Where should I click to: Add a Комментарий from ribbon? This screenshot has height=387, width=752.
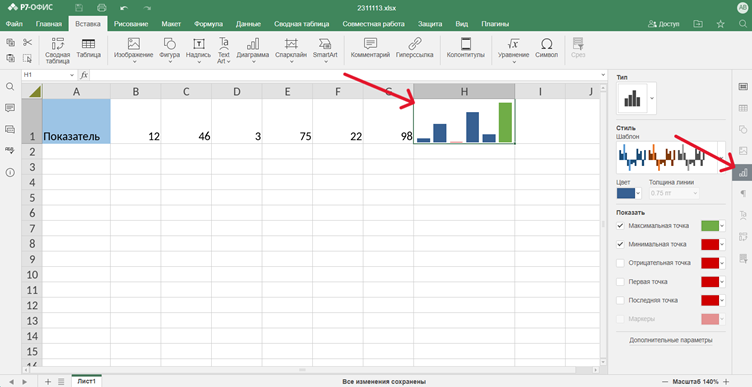(x=370, y=48)
